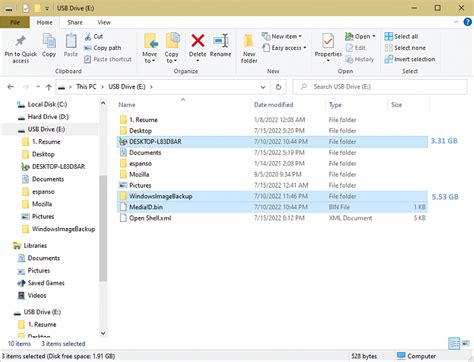The height and width of the screenshot is (362, 474).
Task: Click Edit in the Open group
Action: click(x=356, y=48)
